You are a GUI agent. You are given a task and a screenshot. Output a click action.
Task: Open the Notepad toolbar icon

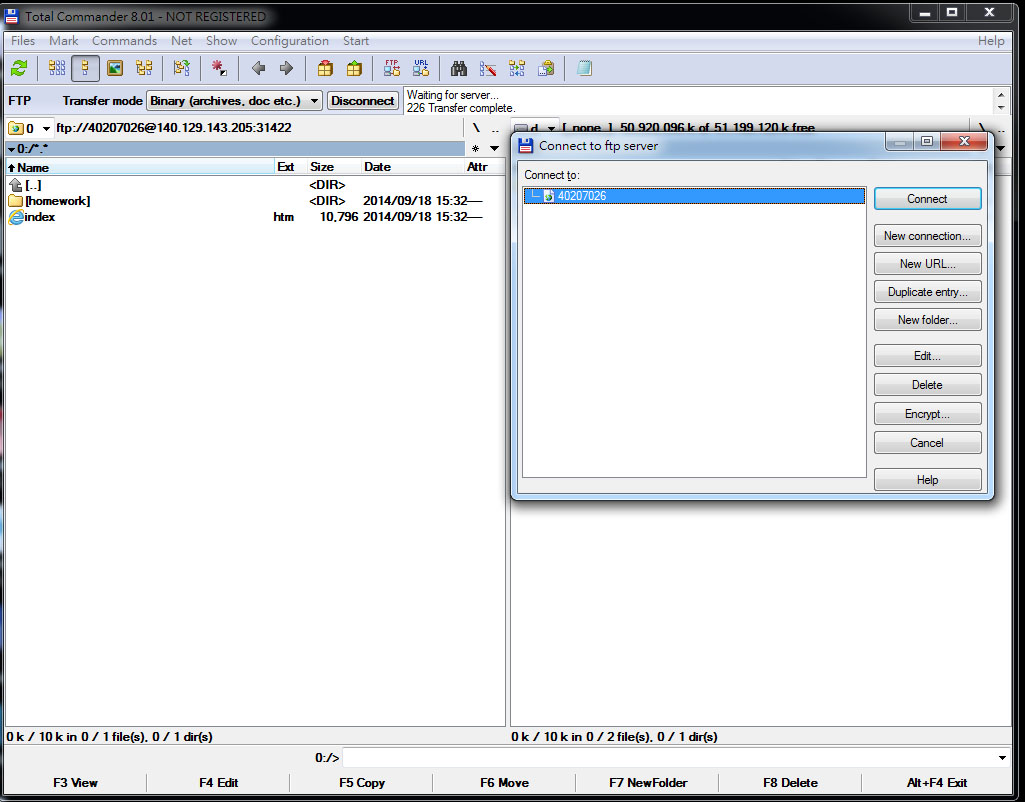(x=584, y=68)
